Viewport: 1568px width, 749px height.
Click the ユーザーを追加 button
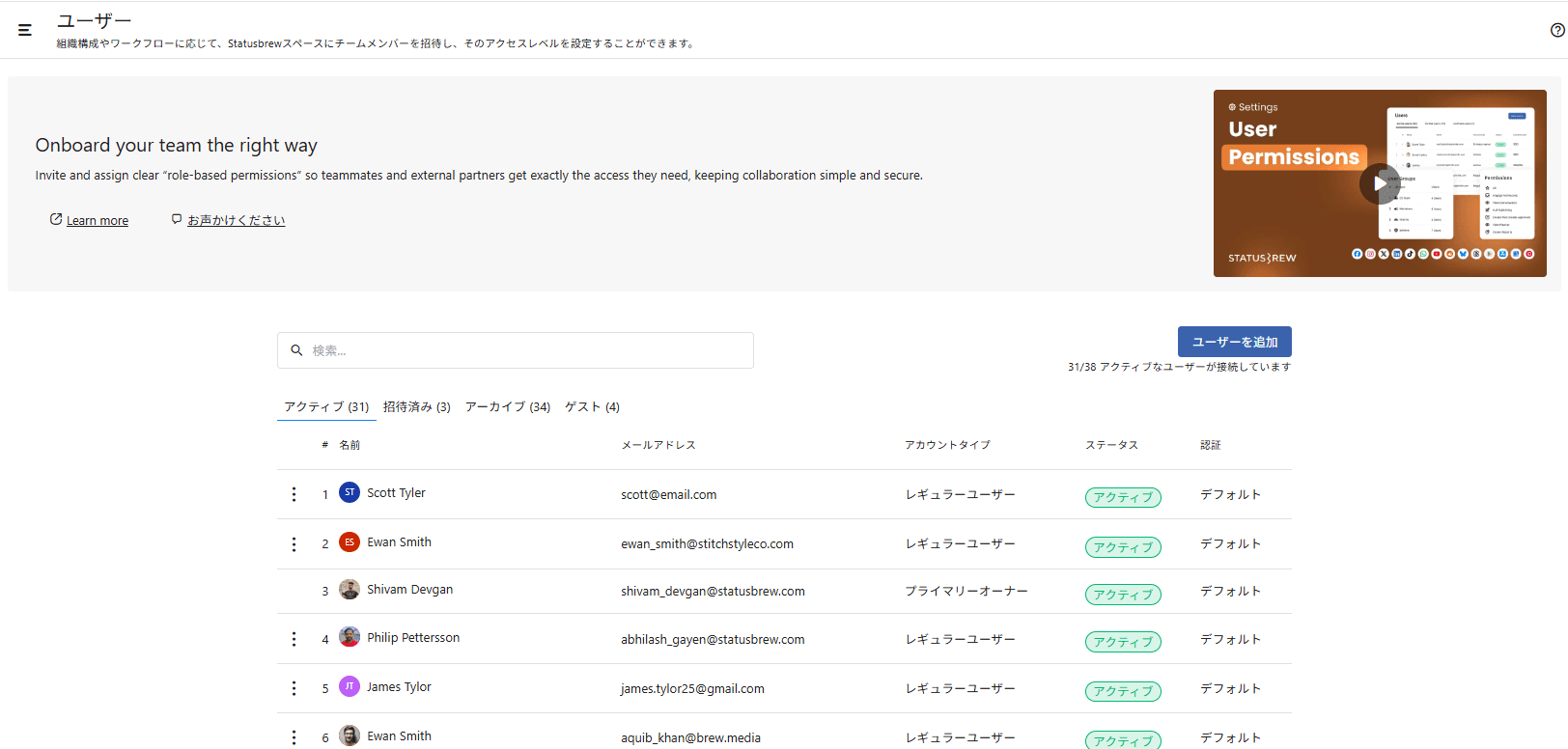[1235, 342]
